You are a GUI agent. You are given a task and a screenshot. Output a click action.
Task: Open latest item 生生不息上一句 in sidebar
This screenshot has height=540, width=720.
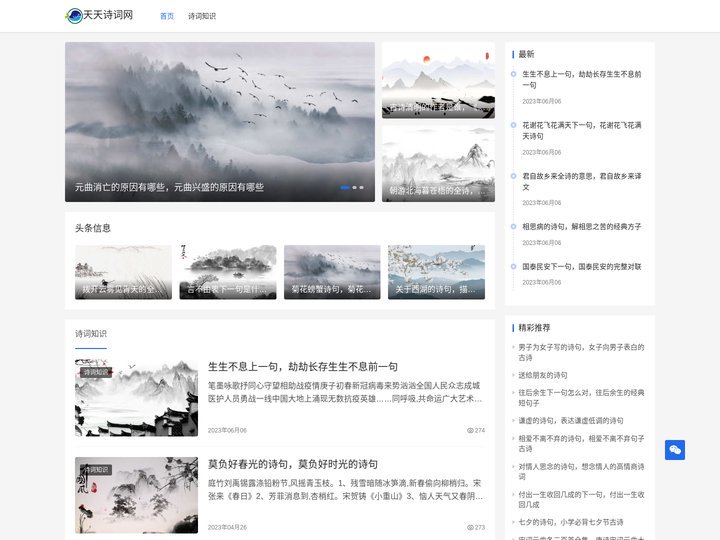pyautogui.click(x=581, y=79)
